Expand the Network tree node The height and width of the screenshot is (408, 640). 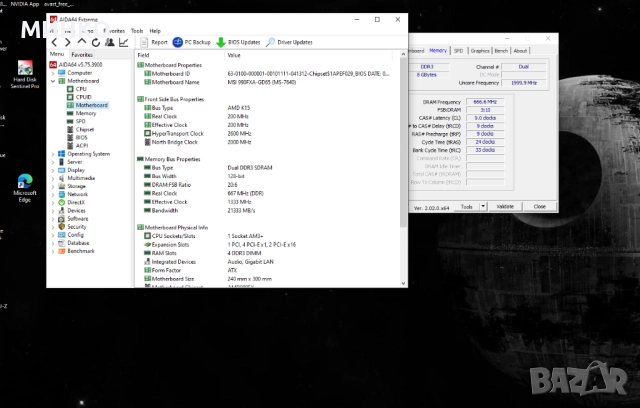click(x=53, y=195)
